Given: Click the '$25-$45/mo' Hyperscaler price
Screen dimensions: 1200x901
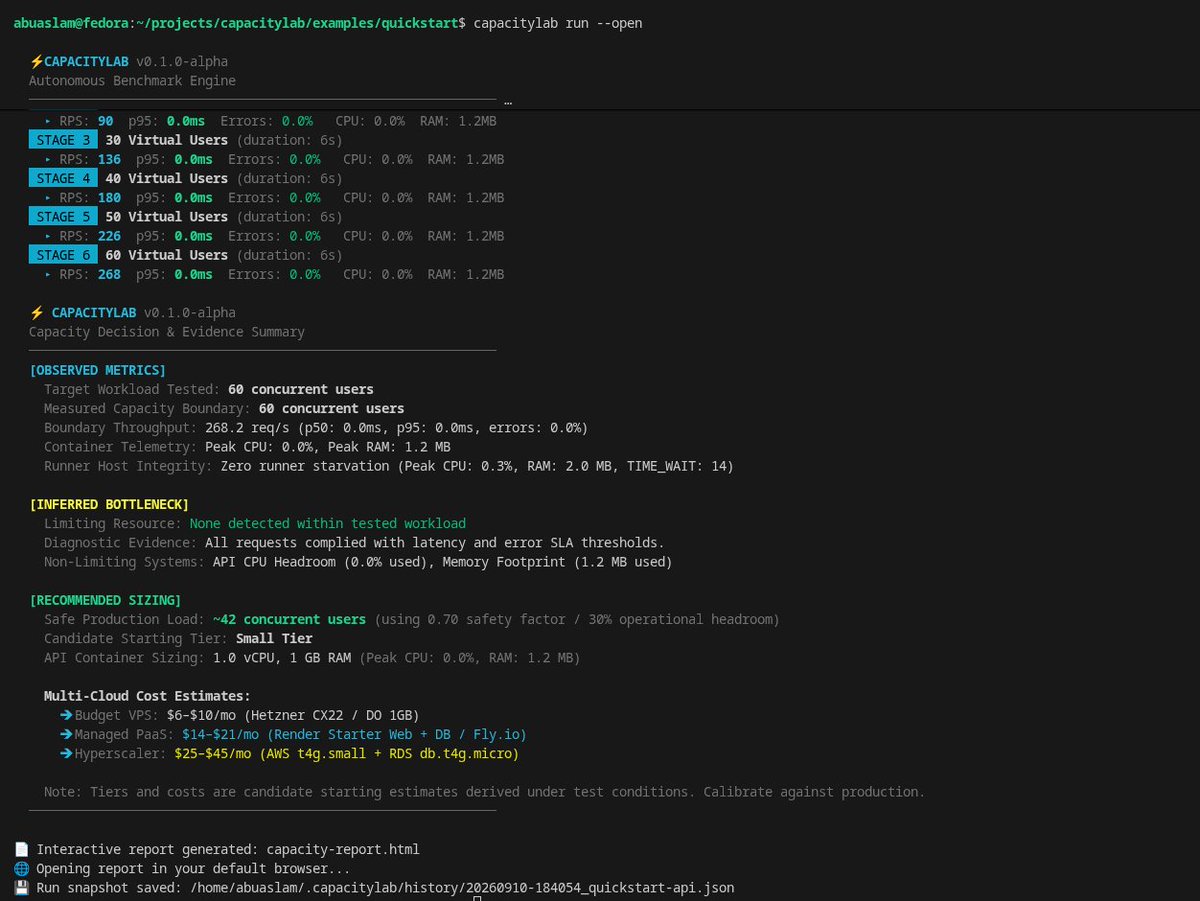Looking at the screenshot, I should tap(212, 753).
